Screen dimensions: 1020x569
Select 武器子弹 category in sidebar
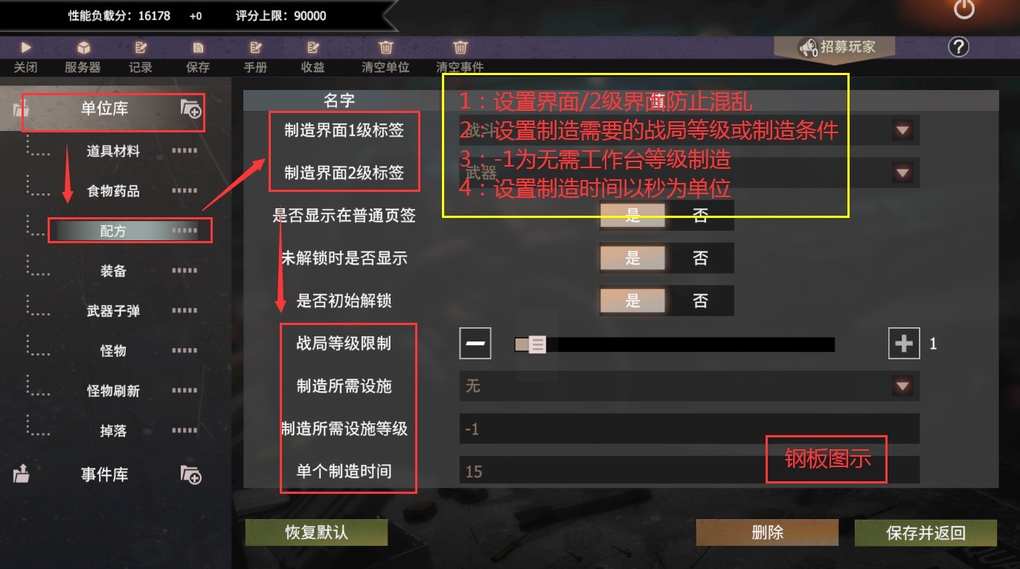click(x=113, y=311)
